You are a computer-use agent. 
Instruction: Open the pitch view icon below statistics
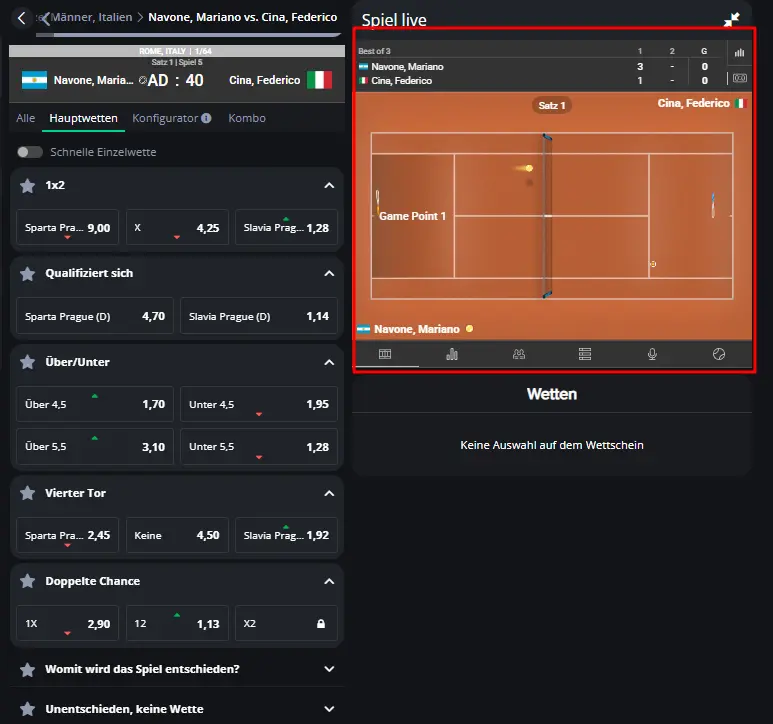click(739, 78)
